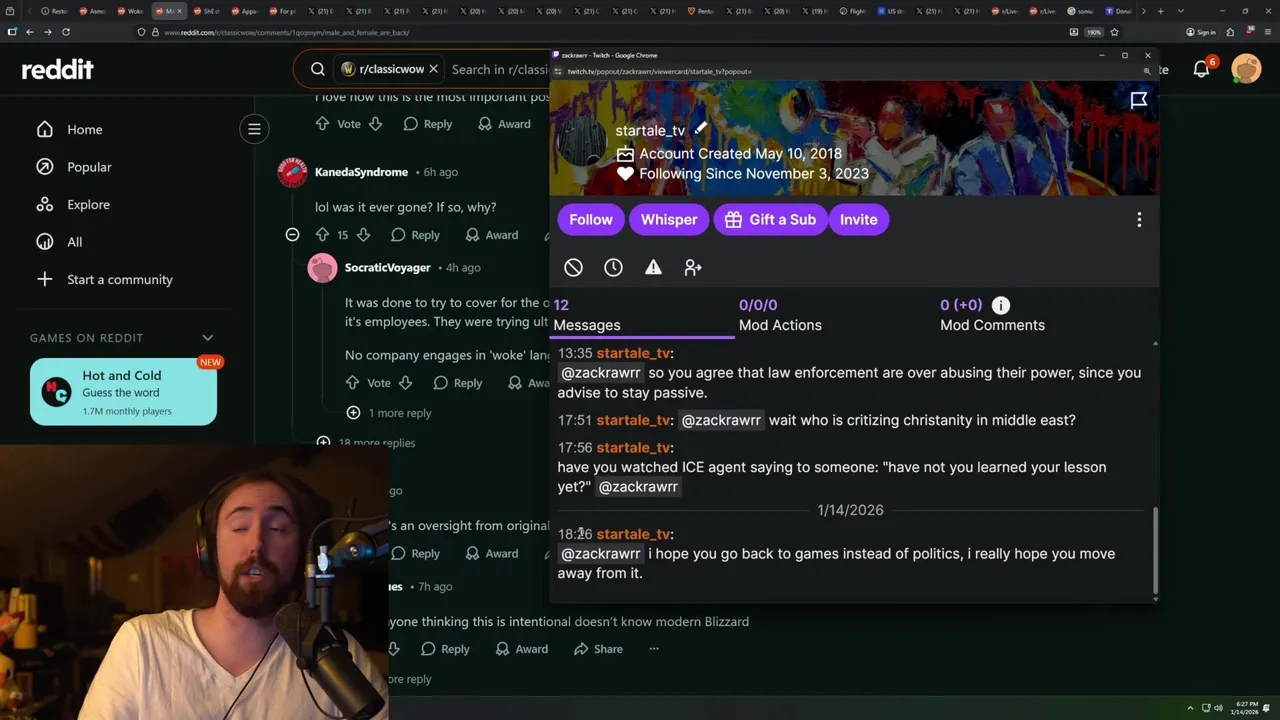Open Reddit notifications bell
This screenshot has width=1280, height=720.
(x=1201, y=69)
